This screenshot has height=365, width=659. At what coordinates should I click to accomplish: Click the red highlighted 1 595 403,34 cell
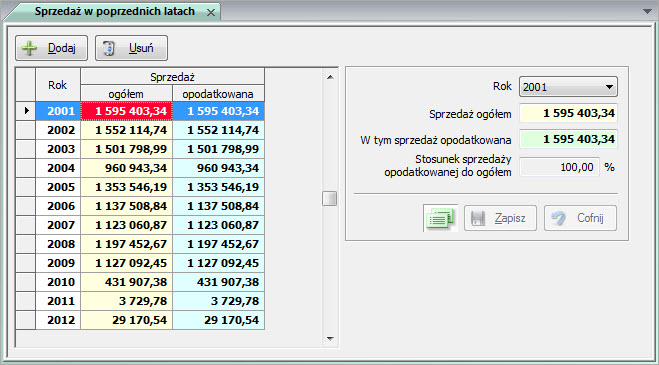[x=127, y=111]
